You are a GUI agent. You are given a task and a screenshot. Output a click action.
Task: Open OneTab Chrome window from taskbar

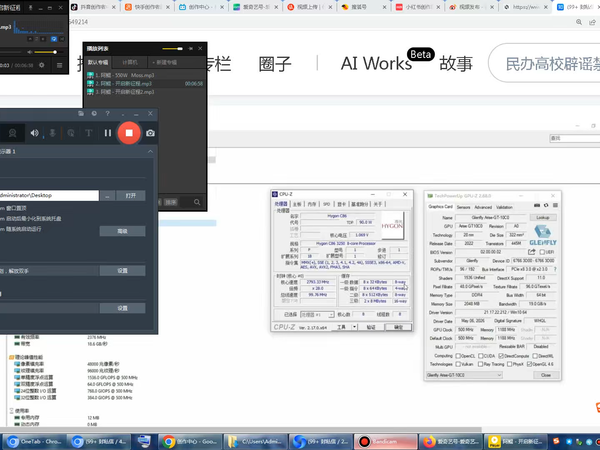33,442
